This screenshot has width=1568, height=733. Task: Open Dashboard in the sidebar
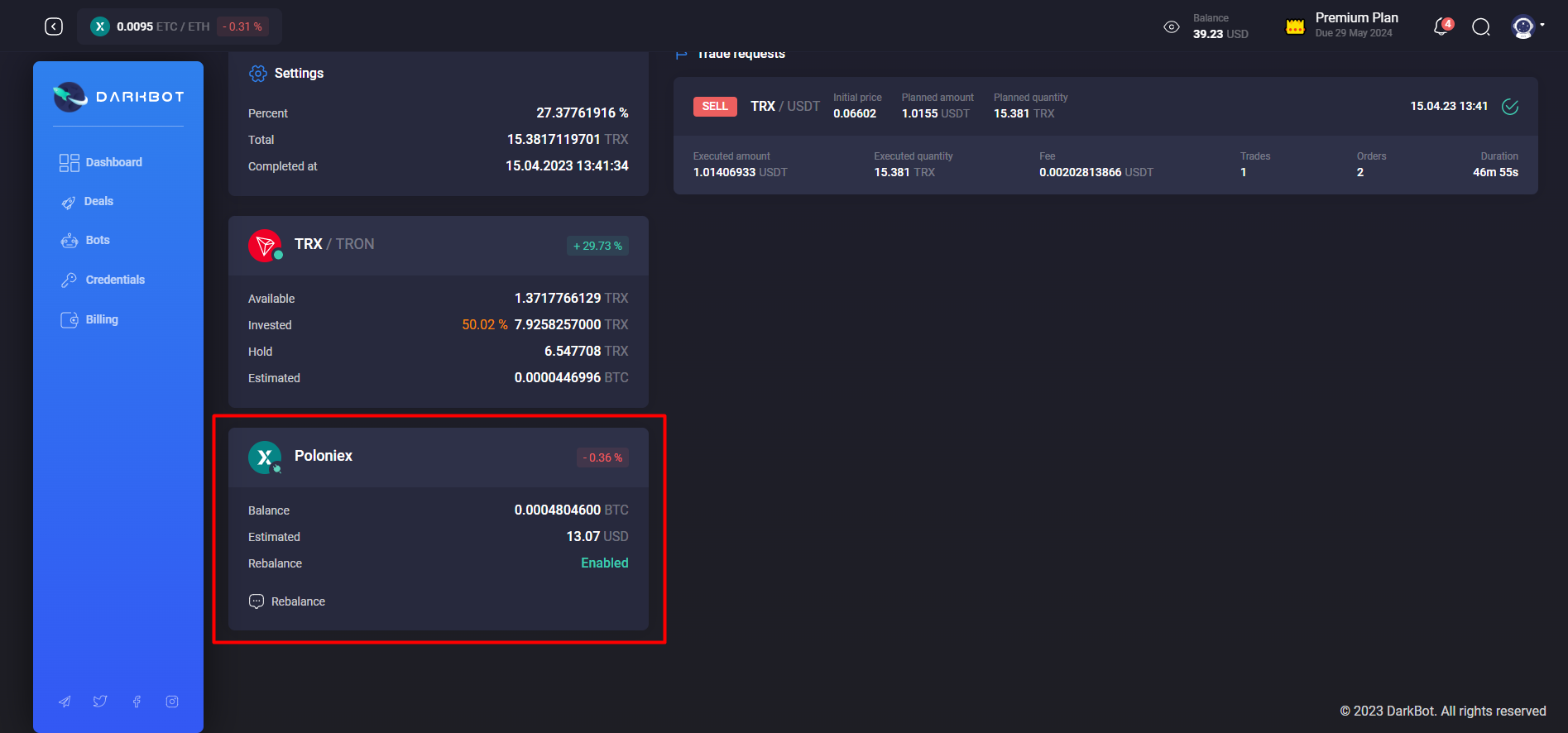[101, 162]
